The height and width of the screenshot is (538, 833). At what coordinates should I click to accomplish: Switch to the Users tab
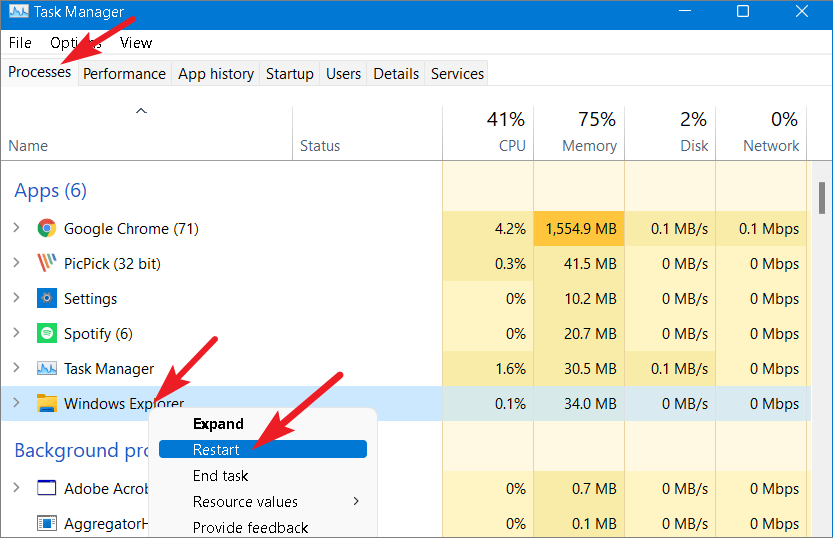coord(343,74)
